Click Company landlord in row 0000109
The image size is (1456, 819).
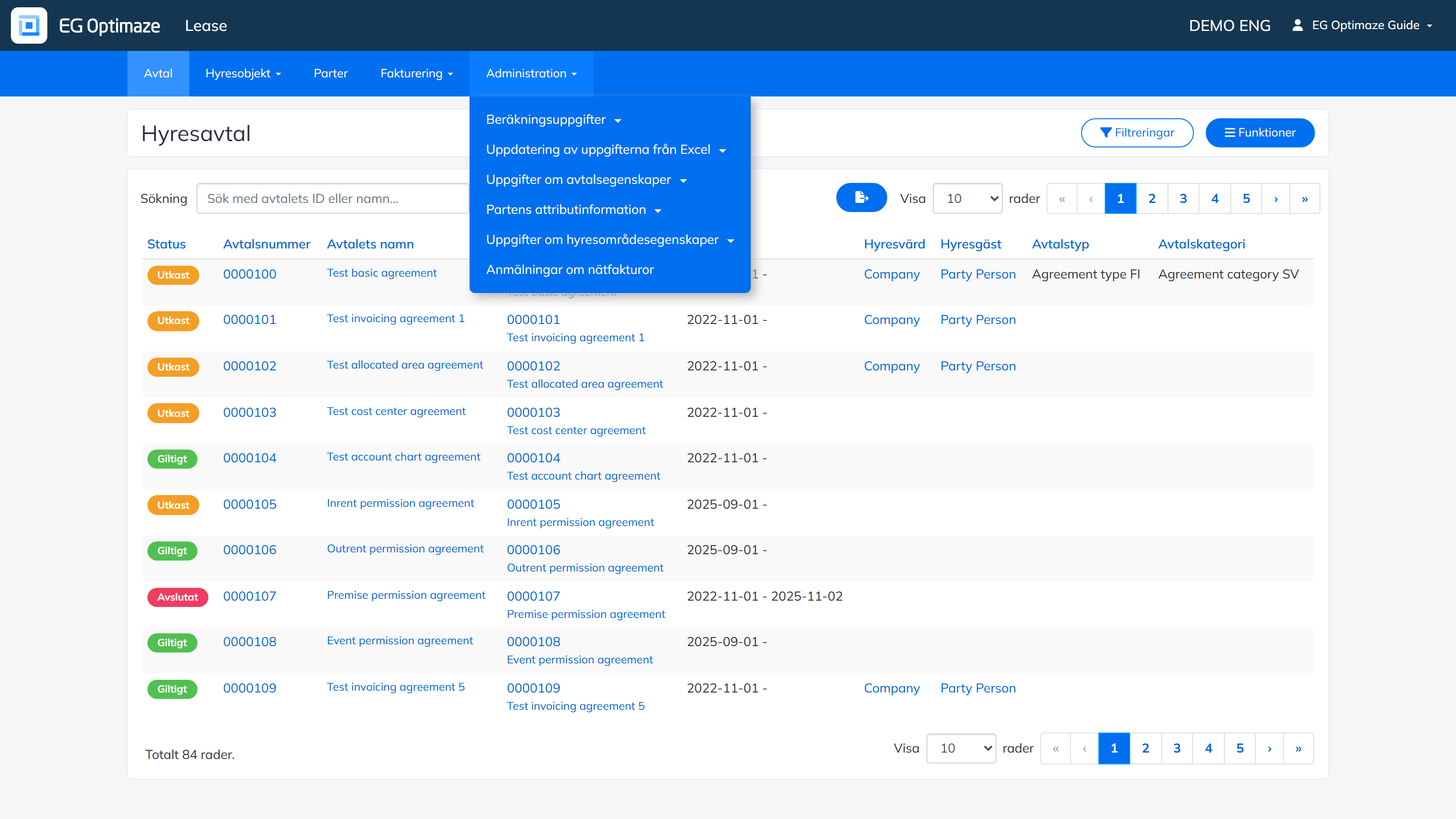pos(892,688)
